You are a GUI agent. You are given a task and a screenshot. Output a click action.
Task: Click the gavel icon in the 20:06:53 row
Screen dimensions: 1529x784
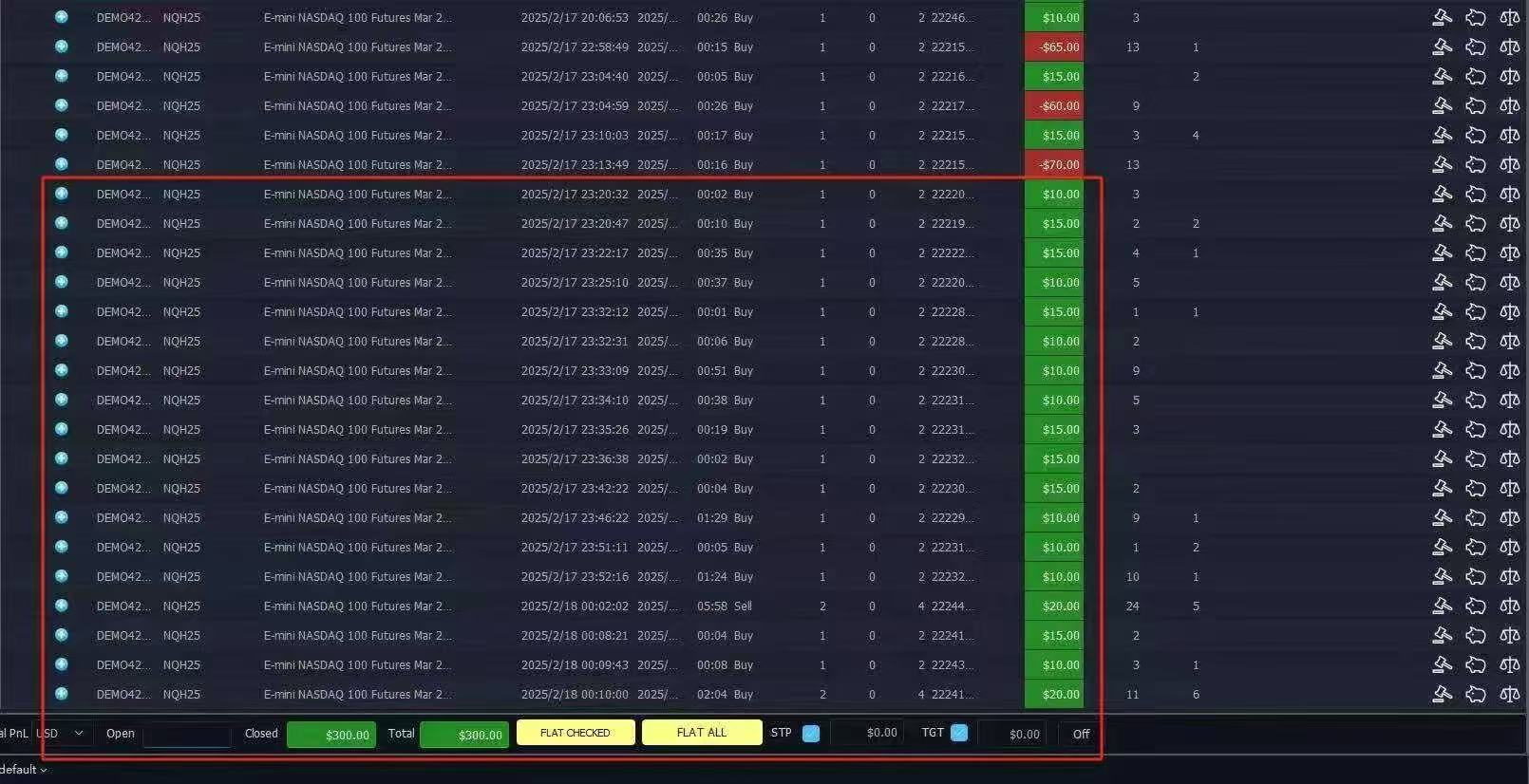[1442, 17]
